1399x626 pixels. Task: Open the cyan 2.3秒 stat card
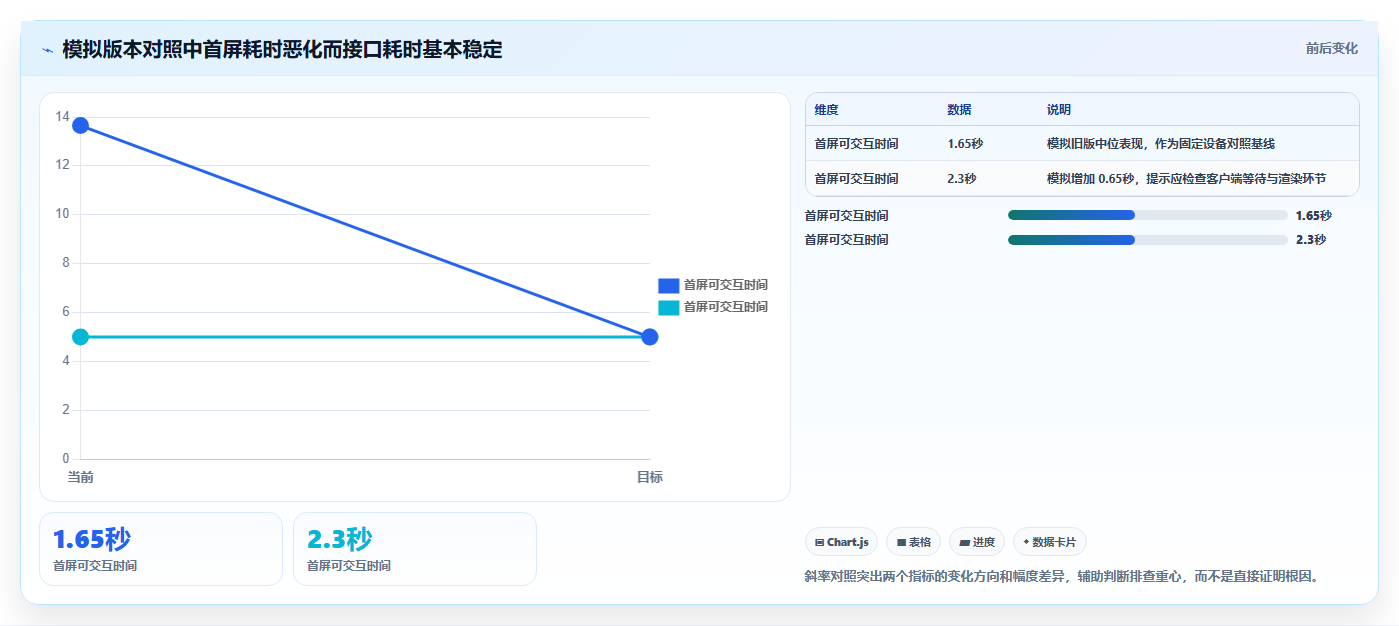(415, 549)
